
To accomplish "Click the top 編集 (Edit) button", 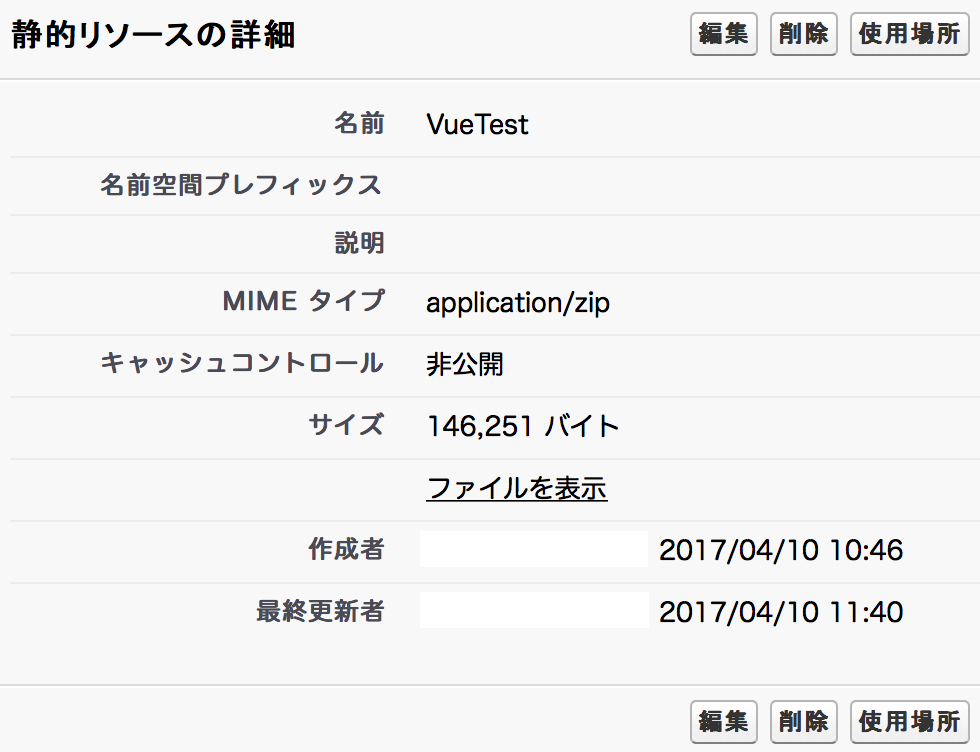I will point(724,34).
